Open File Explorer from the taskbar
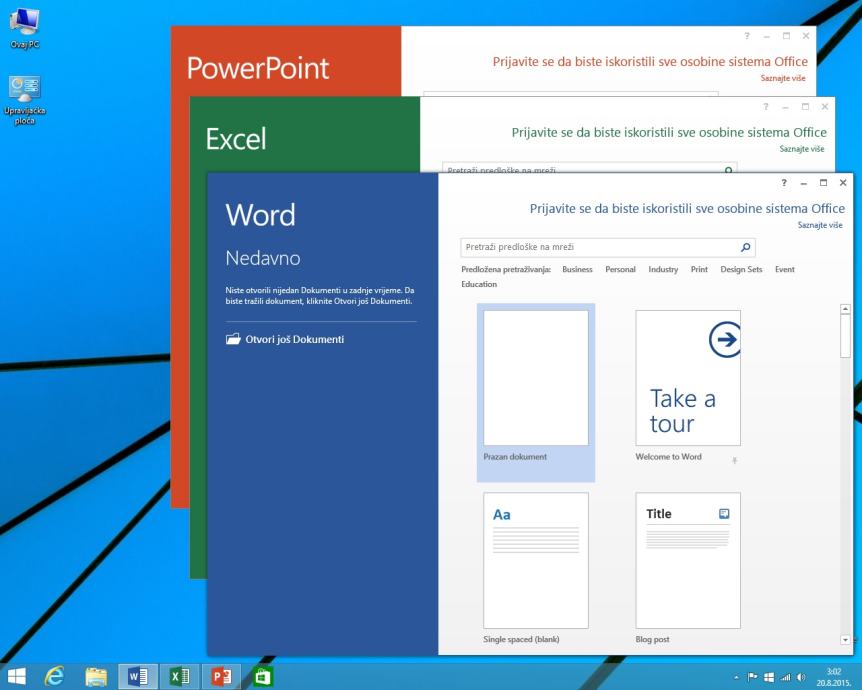Image resolution: width=862 pixels, height=690 pixels. click(96, 675)
